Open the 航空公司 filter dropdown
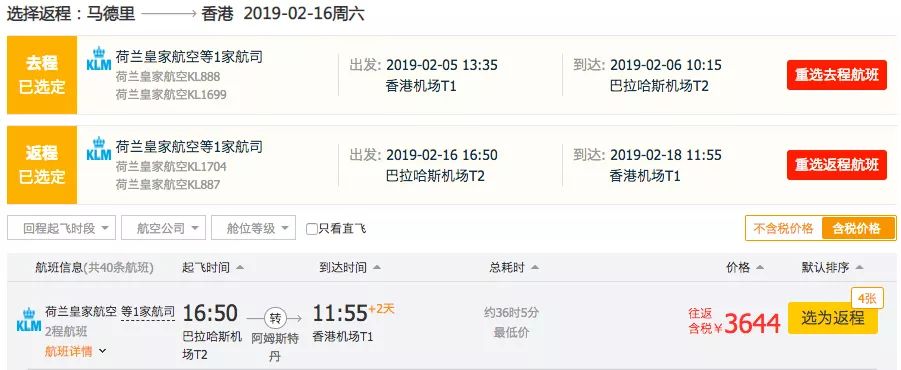Image resolution: width=901 pixels, height=370 pixels. 163,228
